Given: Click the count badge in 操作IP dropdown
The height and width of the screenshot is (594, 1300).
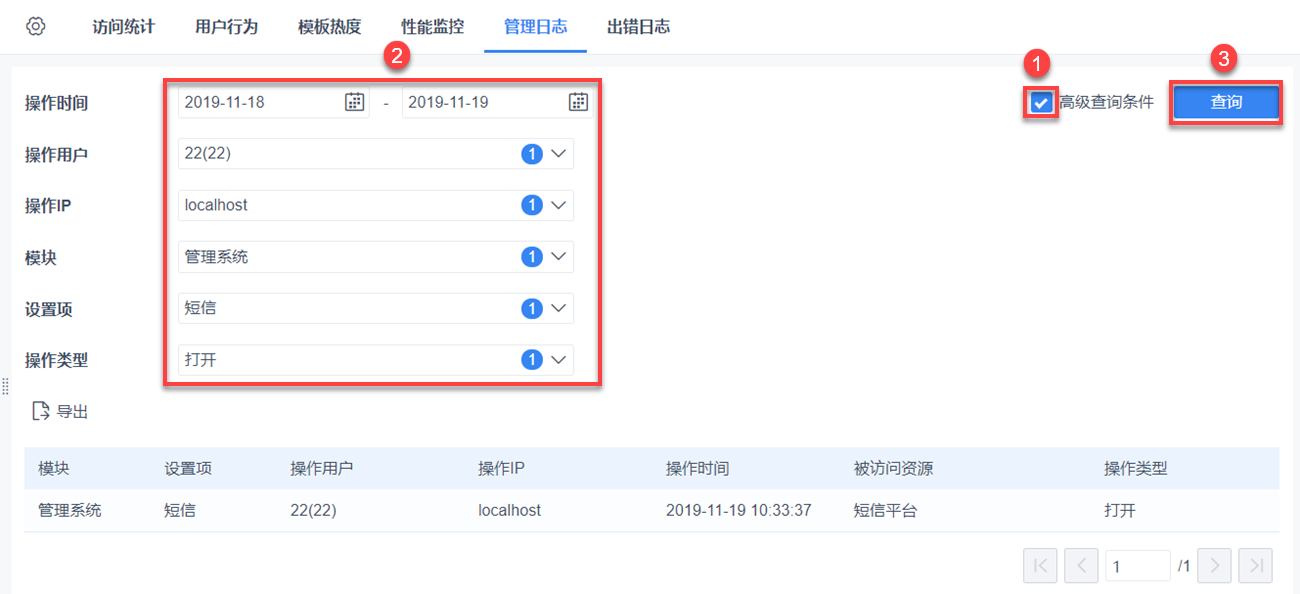Looking at the screenshot, I should point(532,205).
